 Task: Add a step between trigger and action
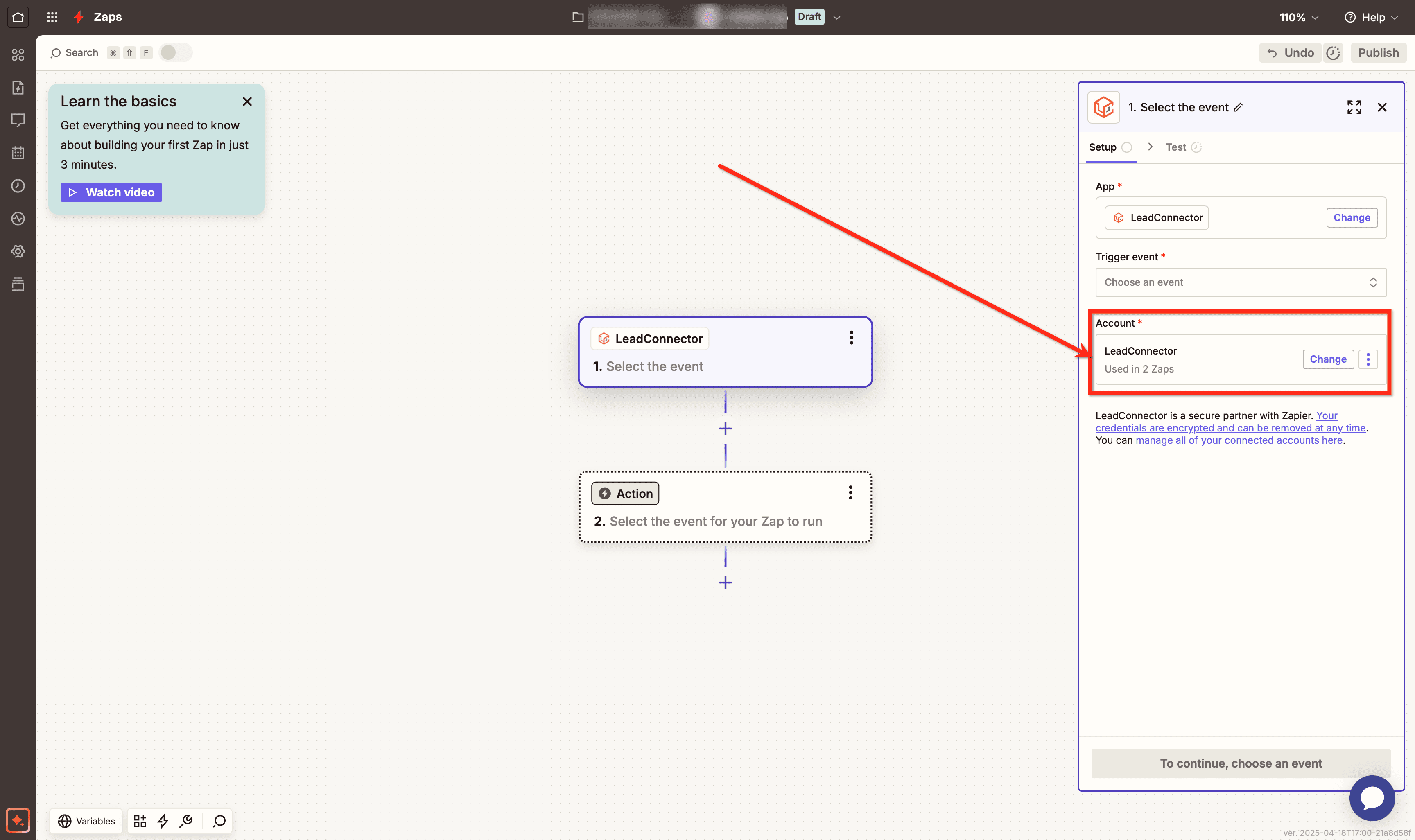click(725, 429)
